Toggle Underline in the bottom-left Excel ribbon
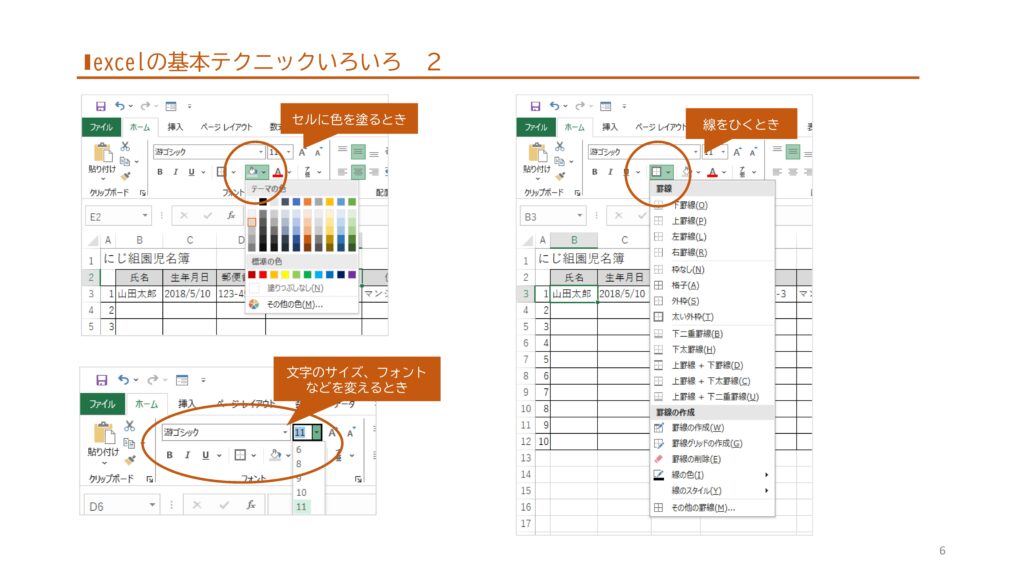 [206, 455]
